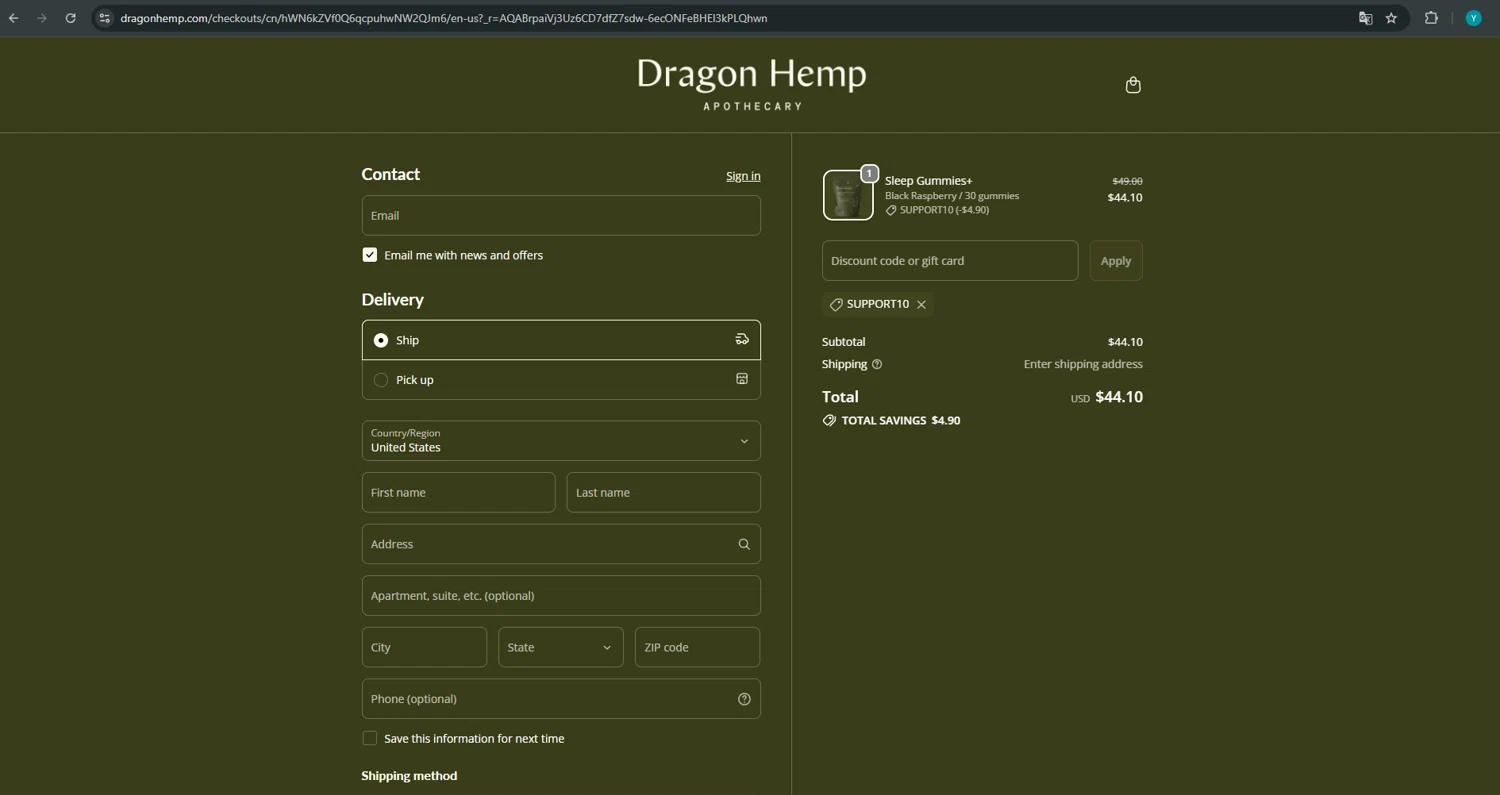Open the browser profile avatar

click(1473, 18)
